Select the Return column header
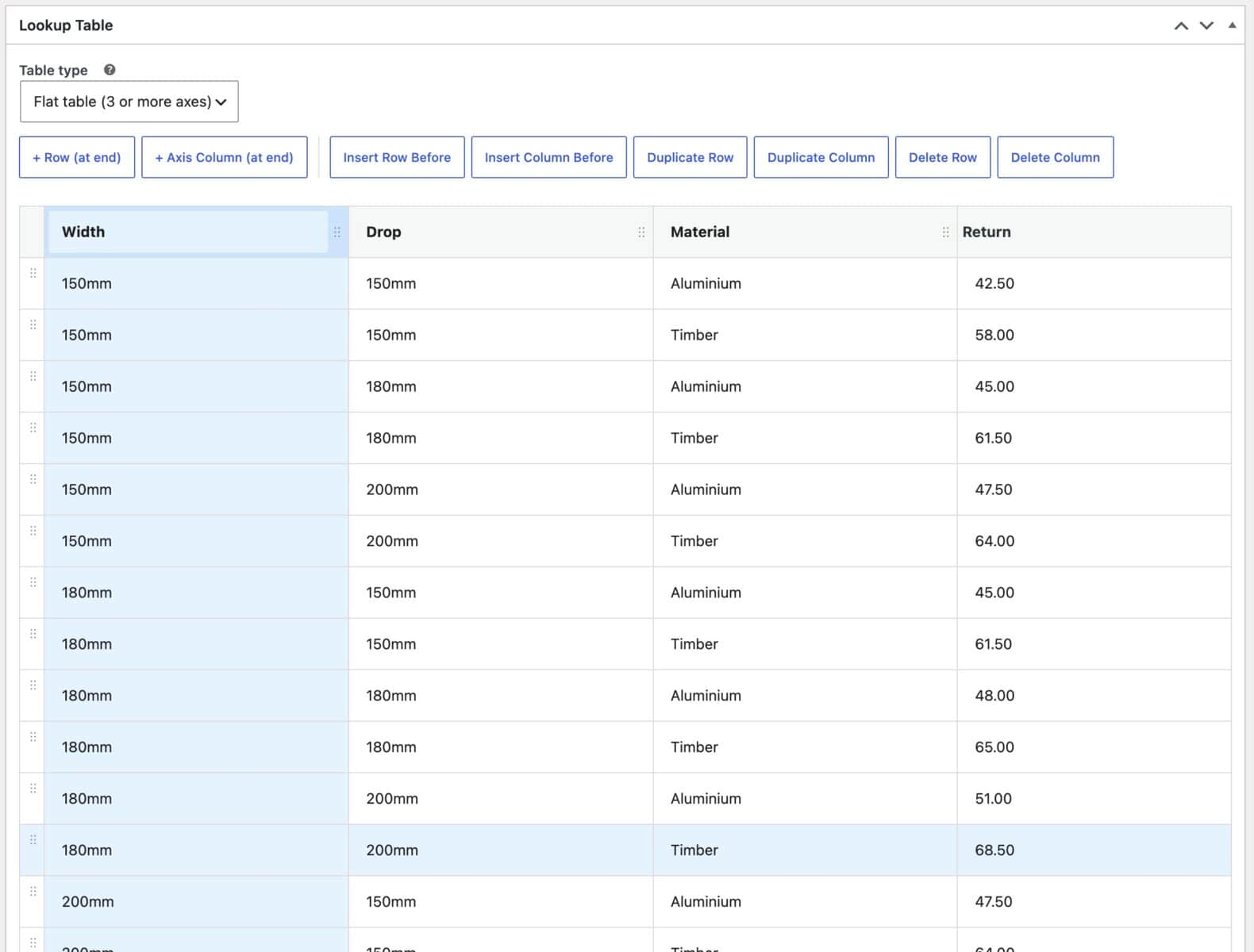The image size is (1254, 952). pos(1094,232)
